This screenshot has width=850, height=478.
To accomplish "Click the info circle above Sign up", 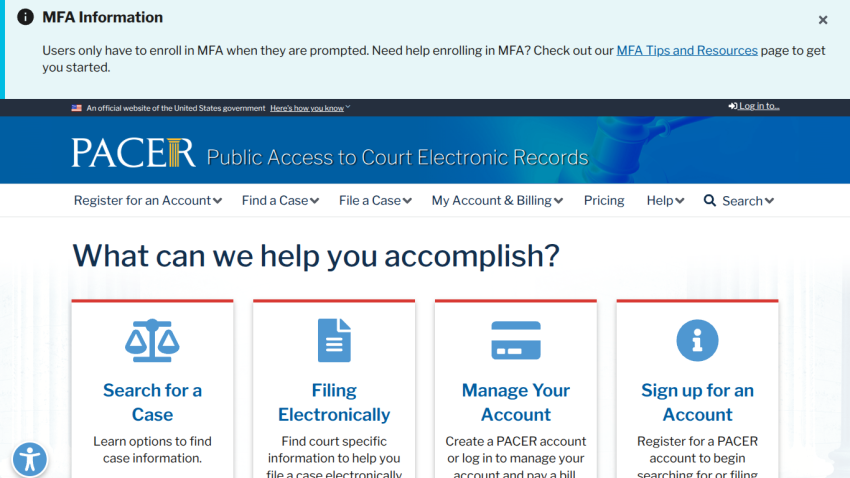I will tap(697, 340).
